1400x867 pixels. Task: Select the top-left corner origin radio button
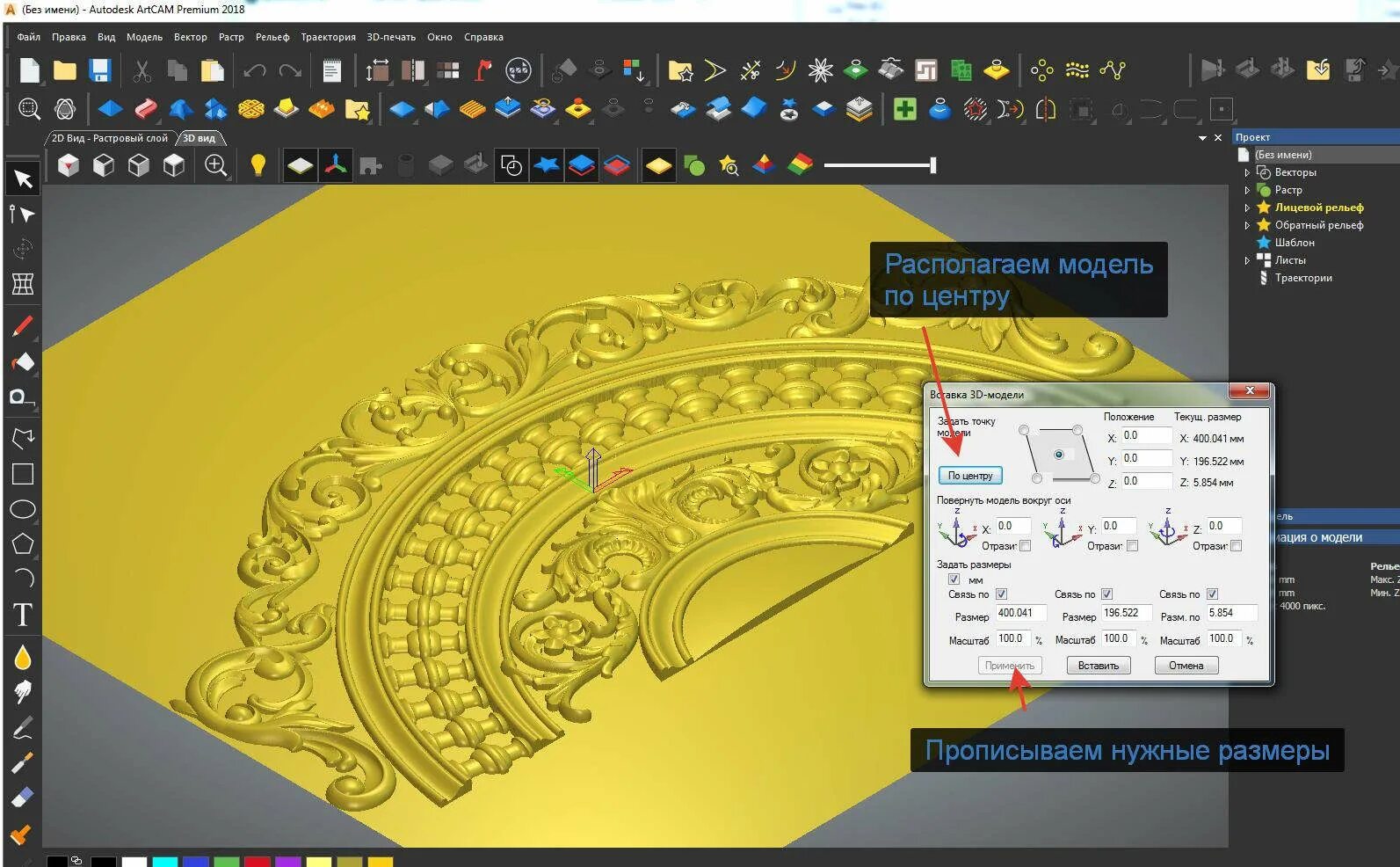point(1024,430)
